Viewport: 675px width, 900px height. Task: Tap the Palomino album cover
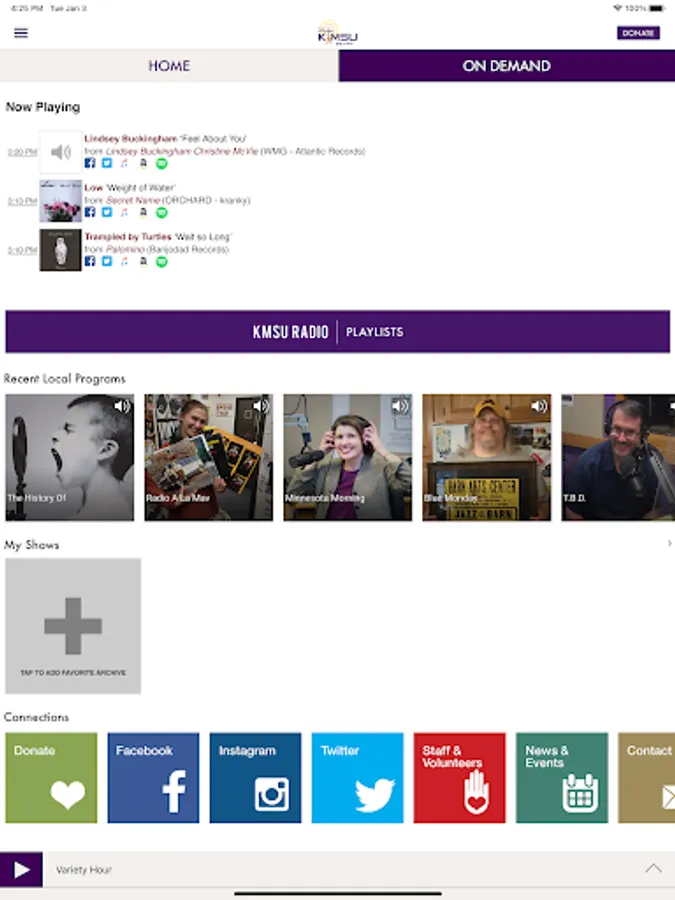point(60,250)
